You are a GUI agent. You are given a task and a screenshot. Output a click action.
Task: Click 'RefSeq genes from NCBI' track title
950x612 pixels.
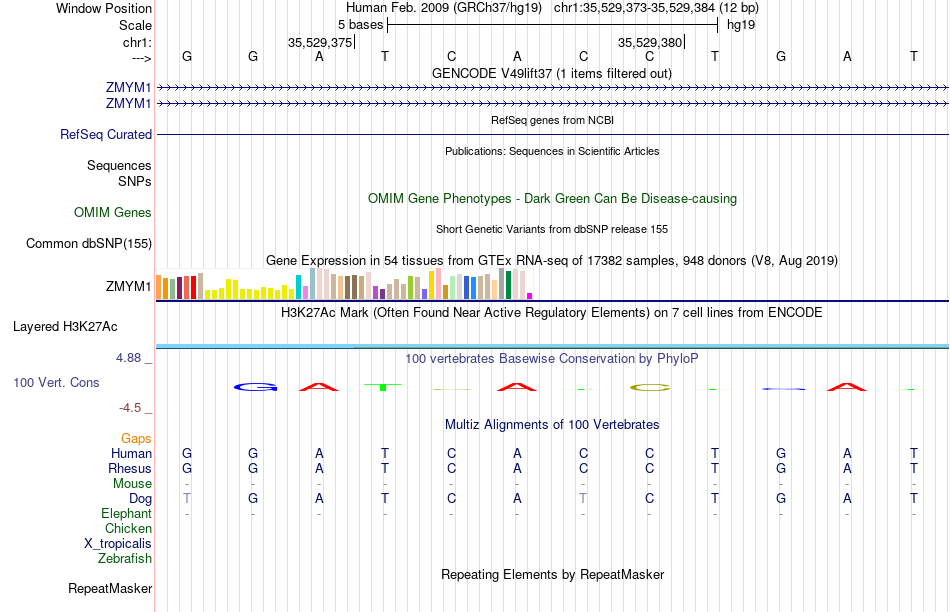pyautogui.click(x=553, y=120)
